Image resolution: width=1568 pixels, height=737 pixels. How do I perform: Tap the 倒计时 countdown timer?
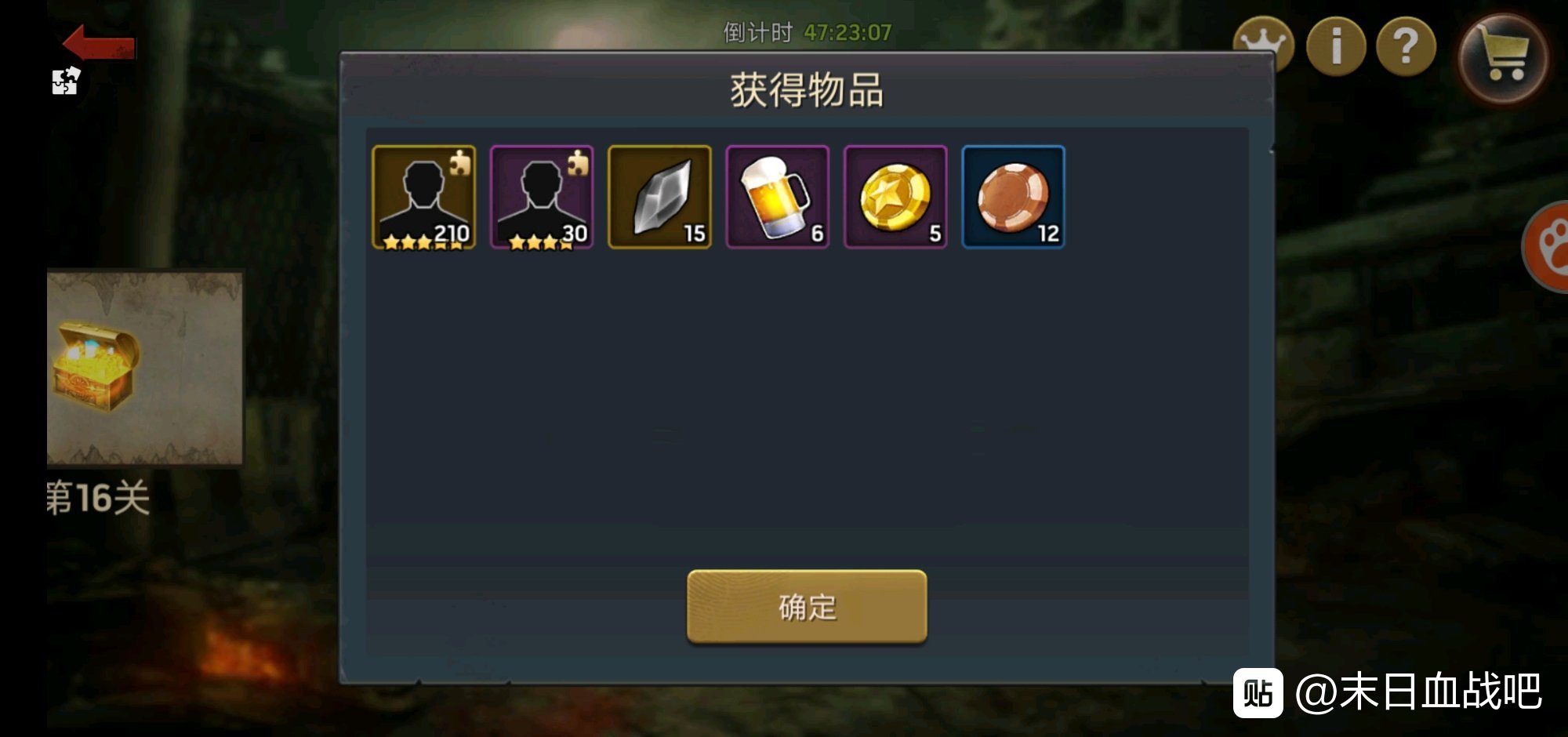pos(807,33)
